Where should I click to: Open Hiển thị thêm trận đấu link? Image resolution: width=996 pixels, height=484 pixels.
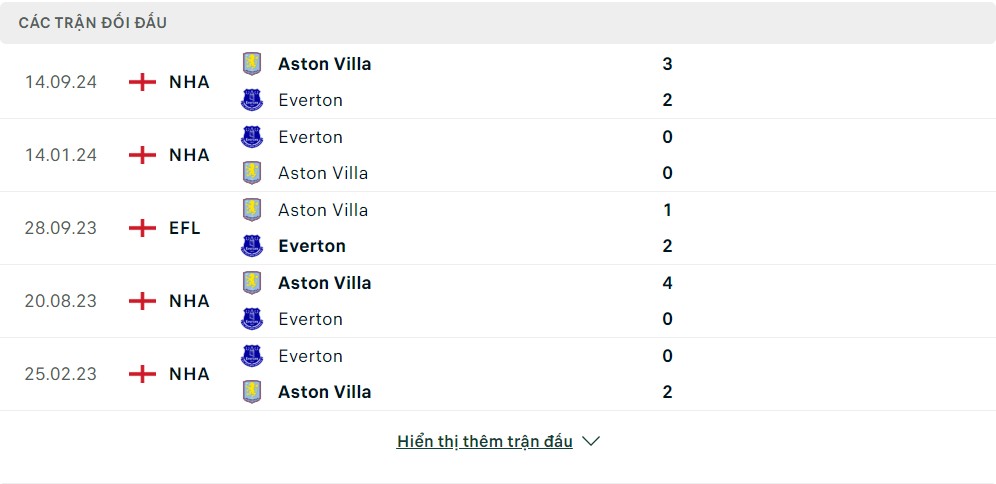click(485, 441)
